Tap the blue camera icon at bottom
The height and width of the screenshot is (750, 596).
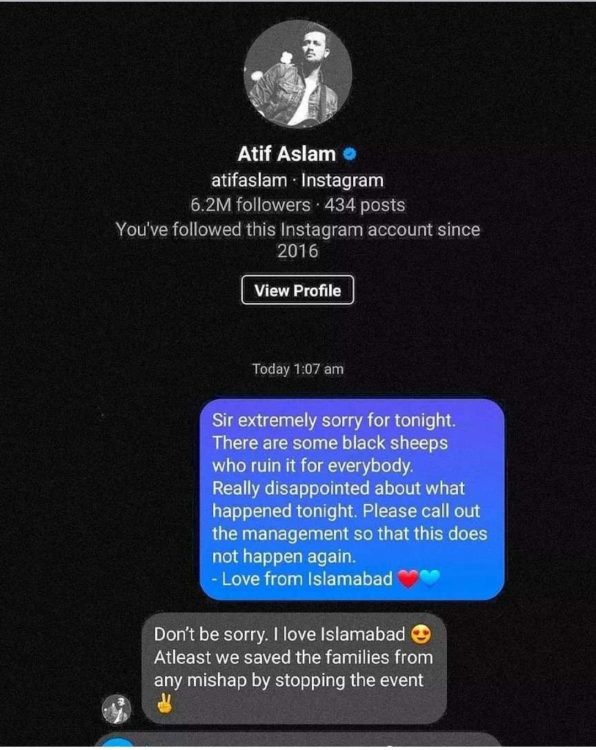117,743
